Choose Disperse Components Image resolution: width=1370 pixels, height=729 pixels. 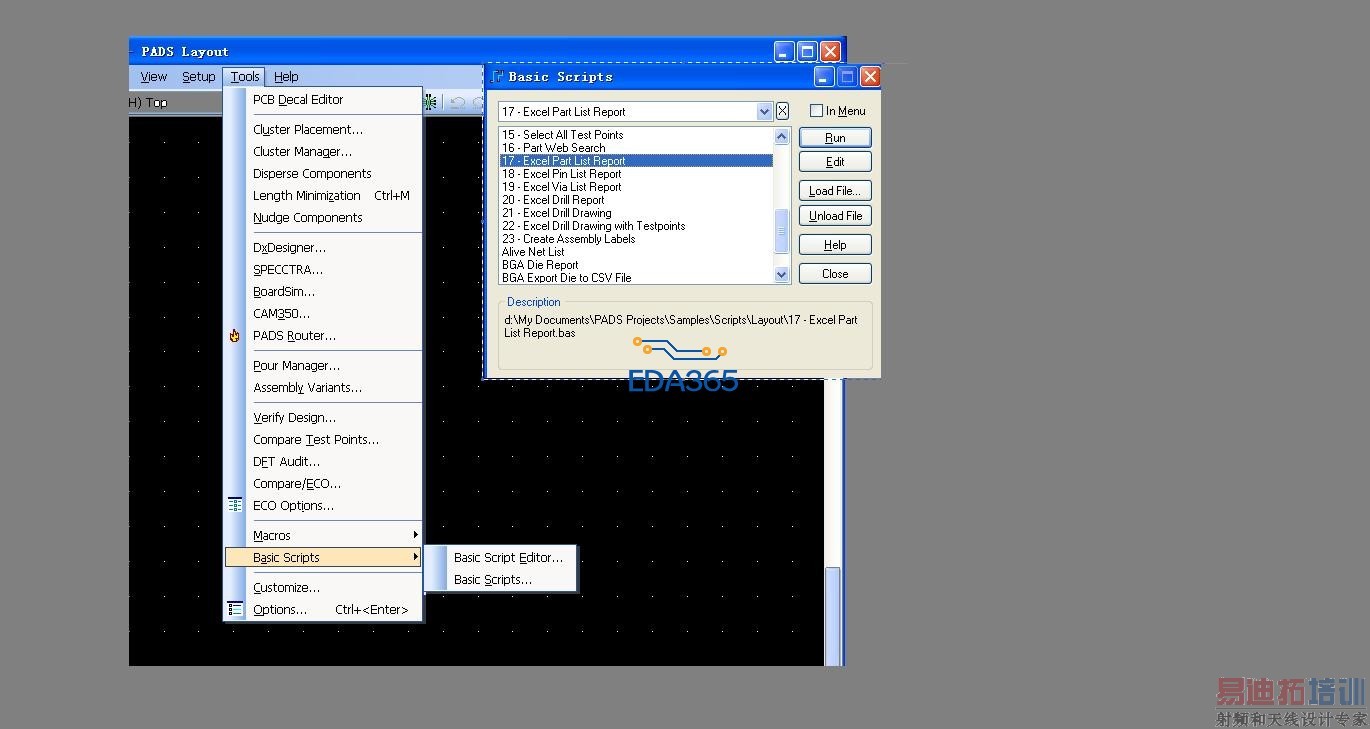322,174
